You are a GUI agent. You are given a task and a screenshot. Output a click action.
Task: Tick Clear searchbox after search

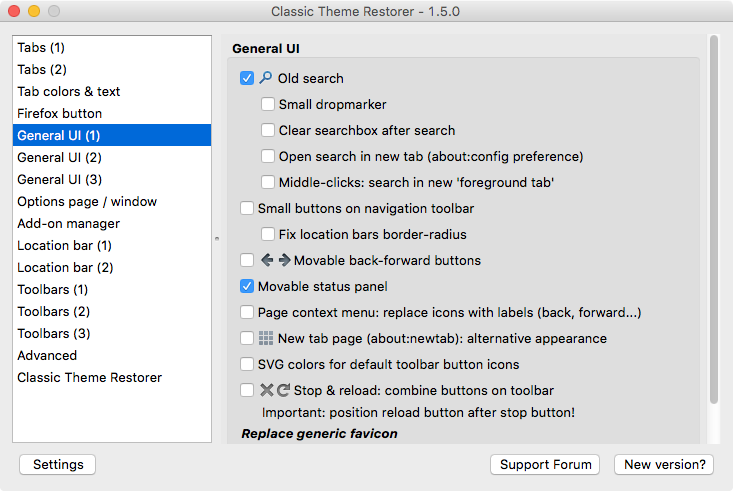point(268,130)
